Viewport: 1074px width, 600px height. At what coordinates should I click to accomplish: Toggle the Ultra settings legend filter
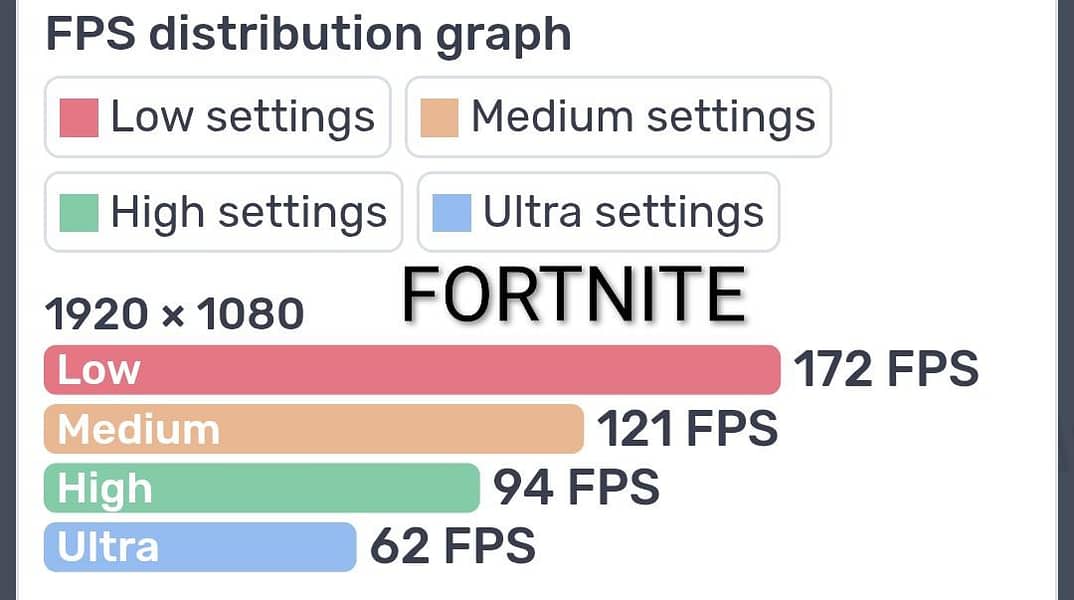[598, 212]
